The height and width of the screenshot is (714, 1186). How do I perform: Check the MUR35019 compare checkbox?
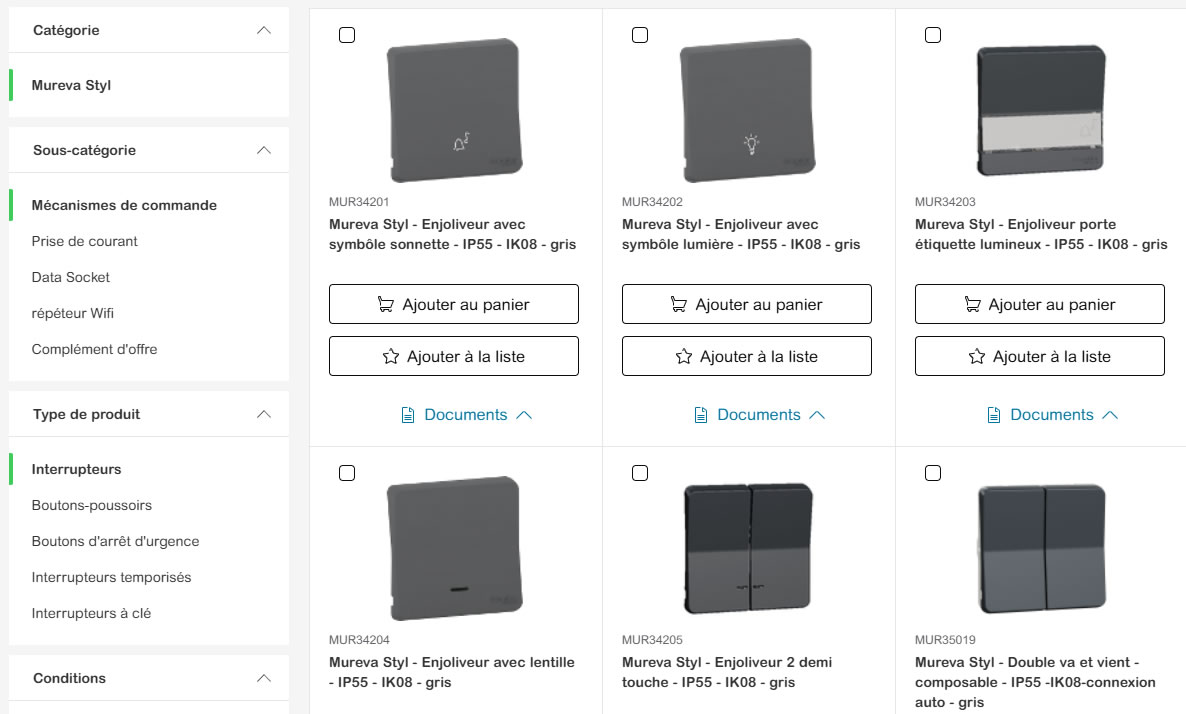(x=933, y=473)
